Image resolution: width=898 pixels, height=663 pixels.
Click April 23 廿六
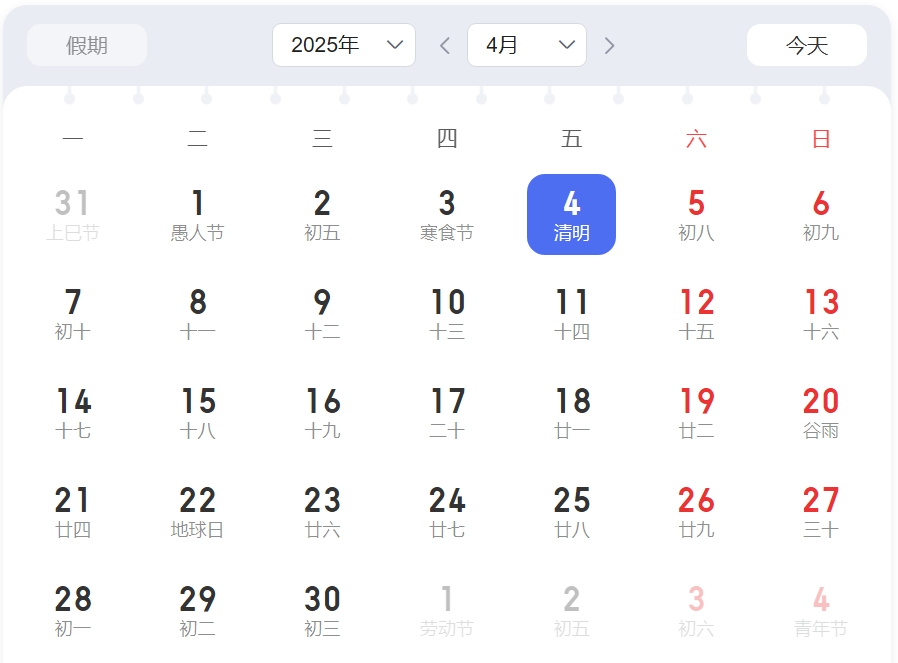pos(322,512)
